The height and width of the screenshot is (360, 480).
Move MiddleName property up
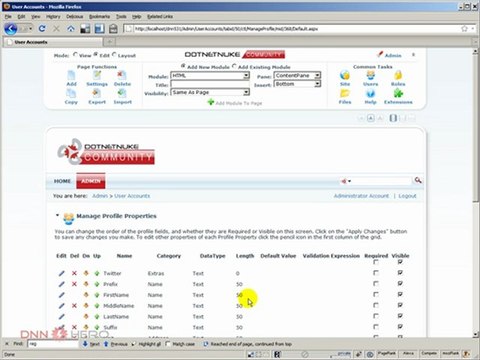(97, 306)
